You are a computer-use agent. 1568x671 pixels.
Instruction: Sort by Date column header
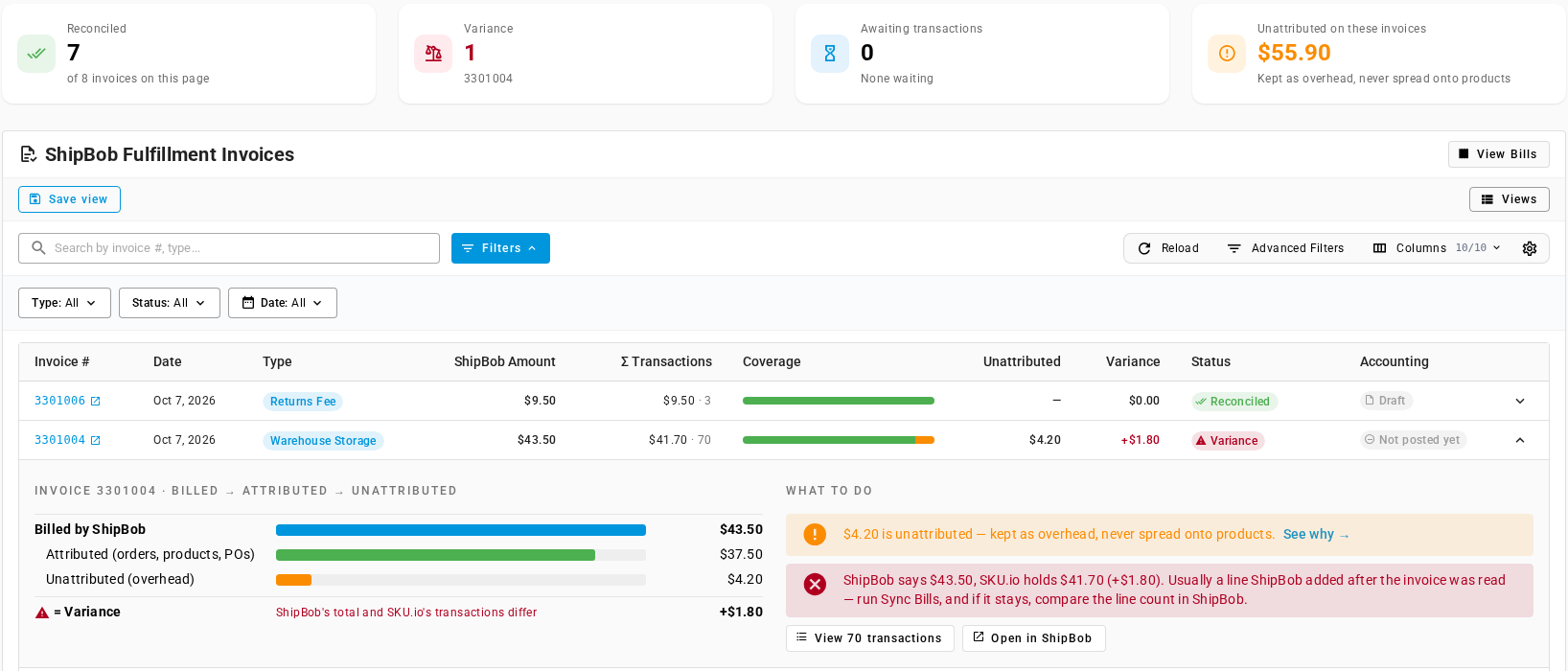[x=167, y=362]
